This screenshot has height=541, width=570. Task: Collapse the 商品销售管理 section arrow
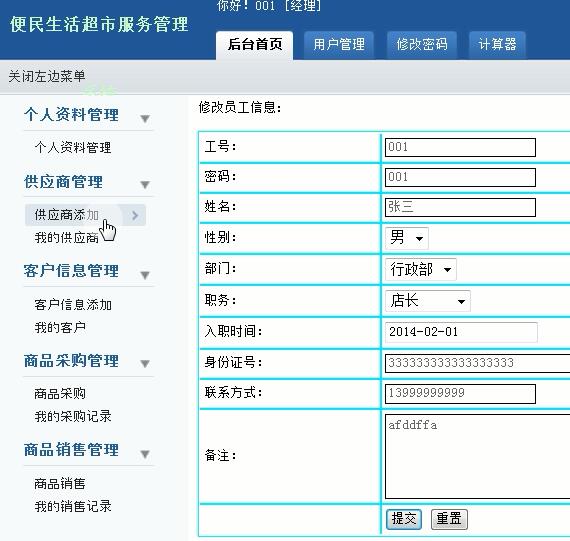[x=145, y=454]
